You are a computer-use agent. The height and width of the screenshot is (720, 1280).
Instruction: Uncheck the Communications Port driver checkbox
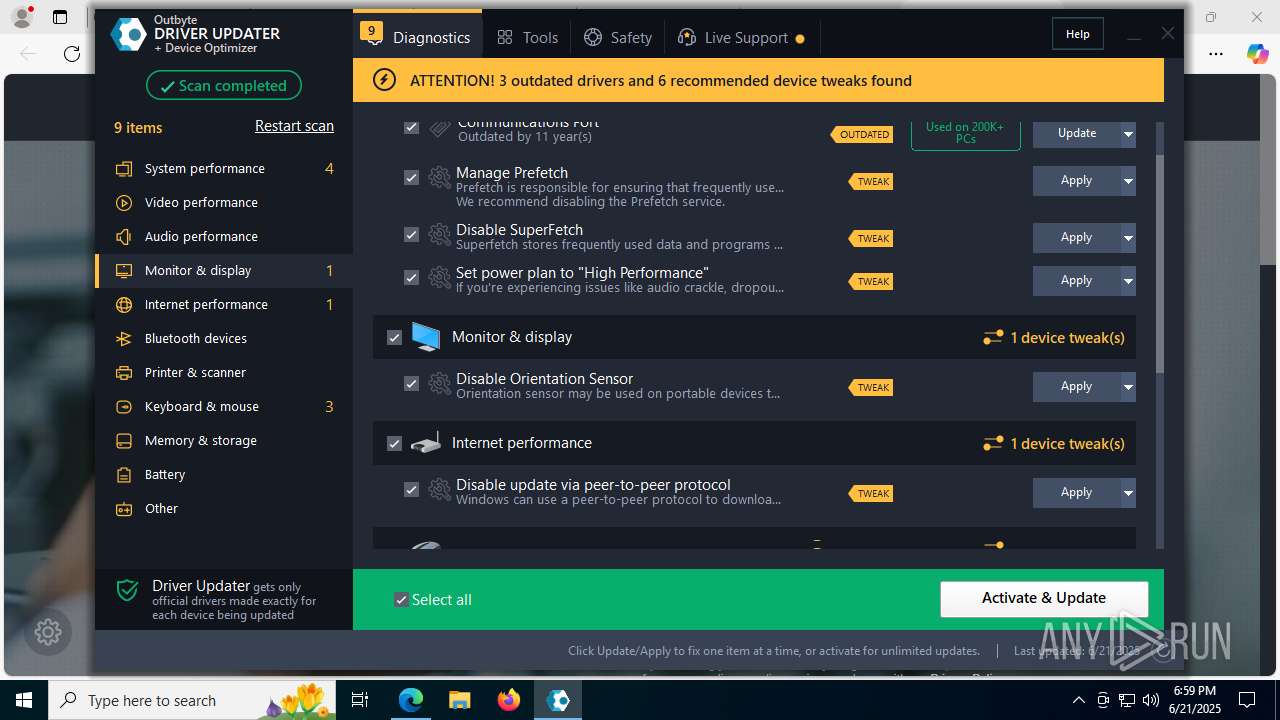(x=411, y=127)
